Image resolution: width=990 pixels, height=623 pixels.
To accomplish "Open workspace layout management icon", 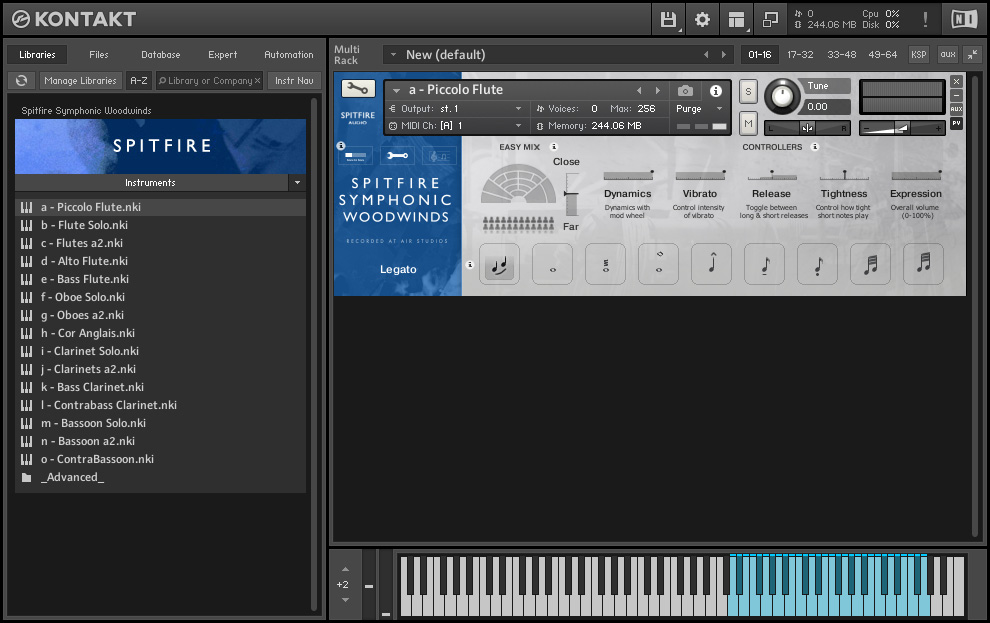I will click(x=736, y=20).
